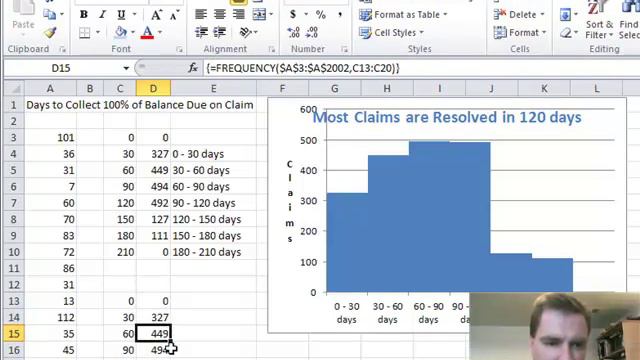Apply Percent Style format
Image resolution: width=640 pixels, height=360 pixels.
(321, 15)
